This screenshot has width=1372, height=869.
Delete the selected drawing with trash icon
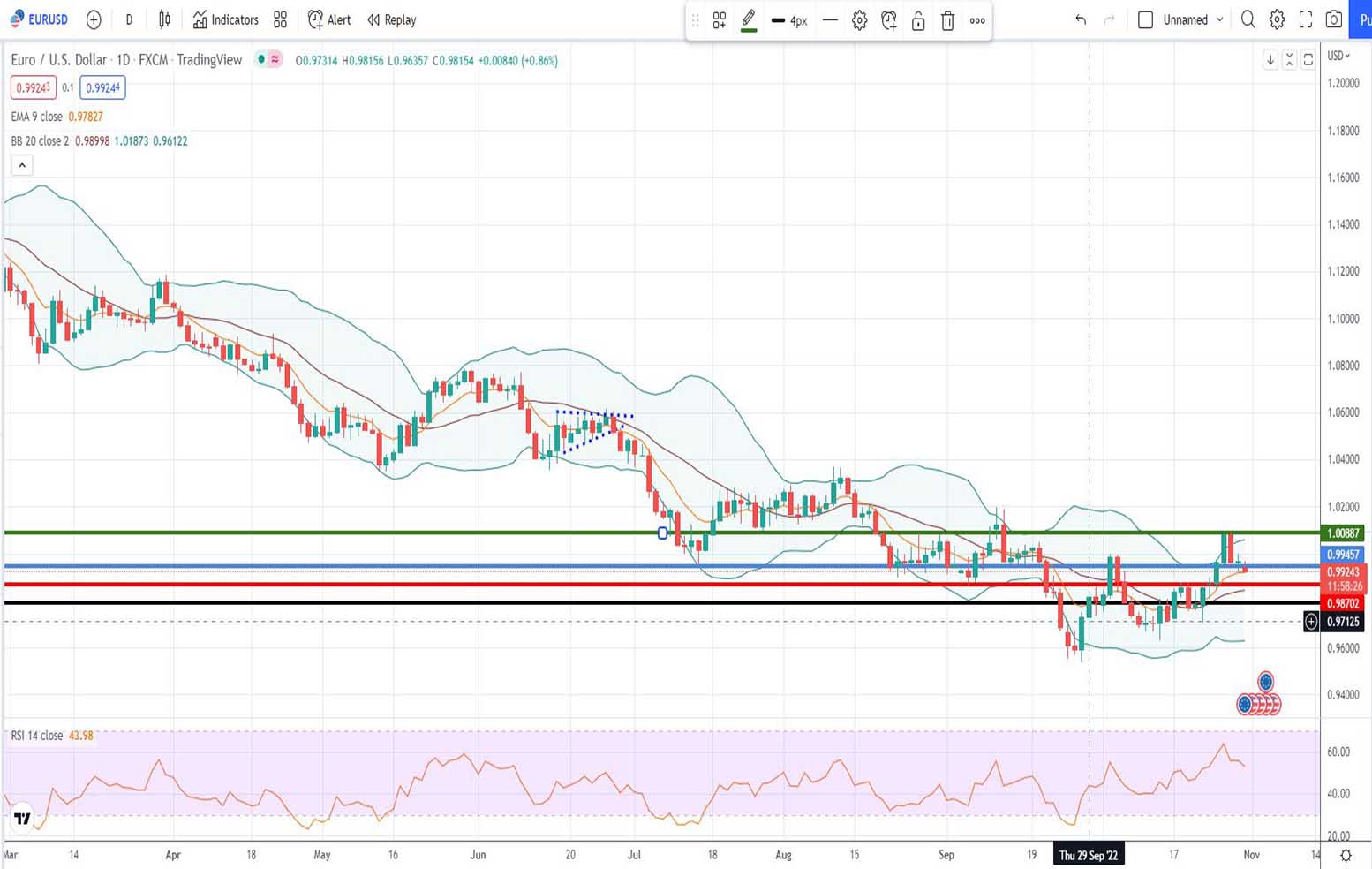pyautogui.click(x=947, y=20)
